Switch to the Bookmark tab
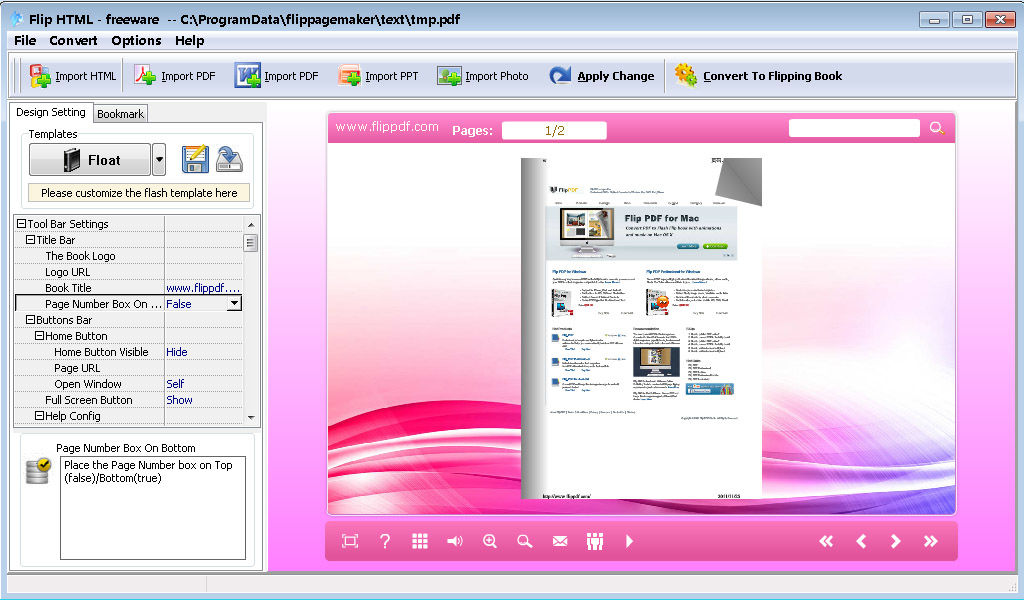The height and width of the screenshot is (600, 1024). pos(120,114)
